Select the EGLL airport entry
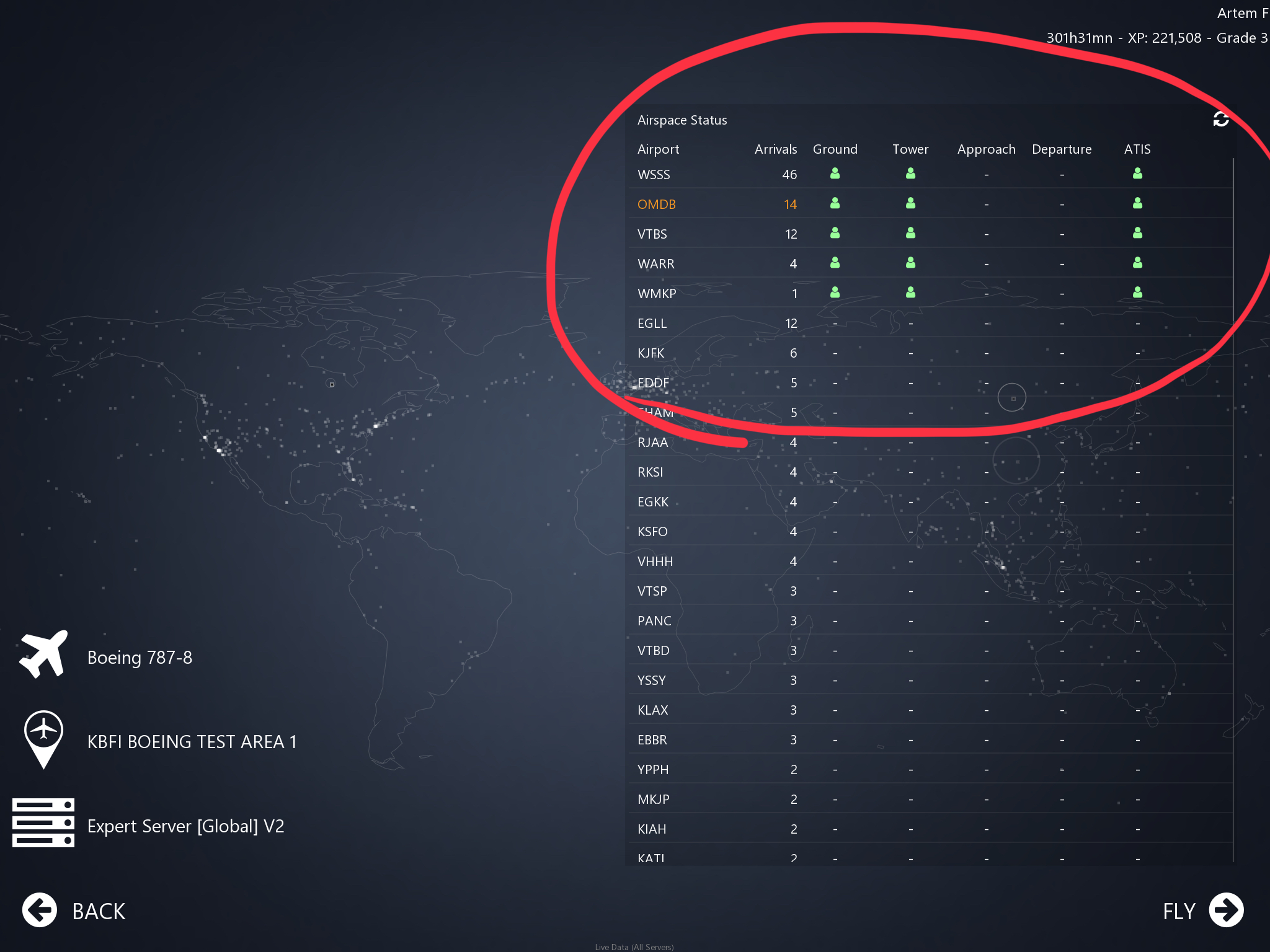The height and width of the screenshot is (952, 1270). point(652,324)
